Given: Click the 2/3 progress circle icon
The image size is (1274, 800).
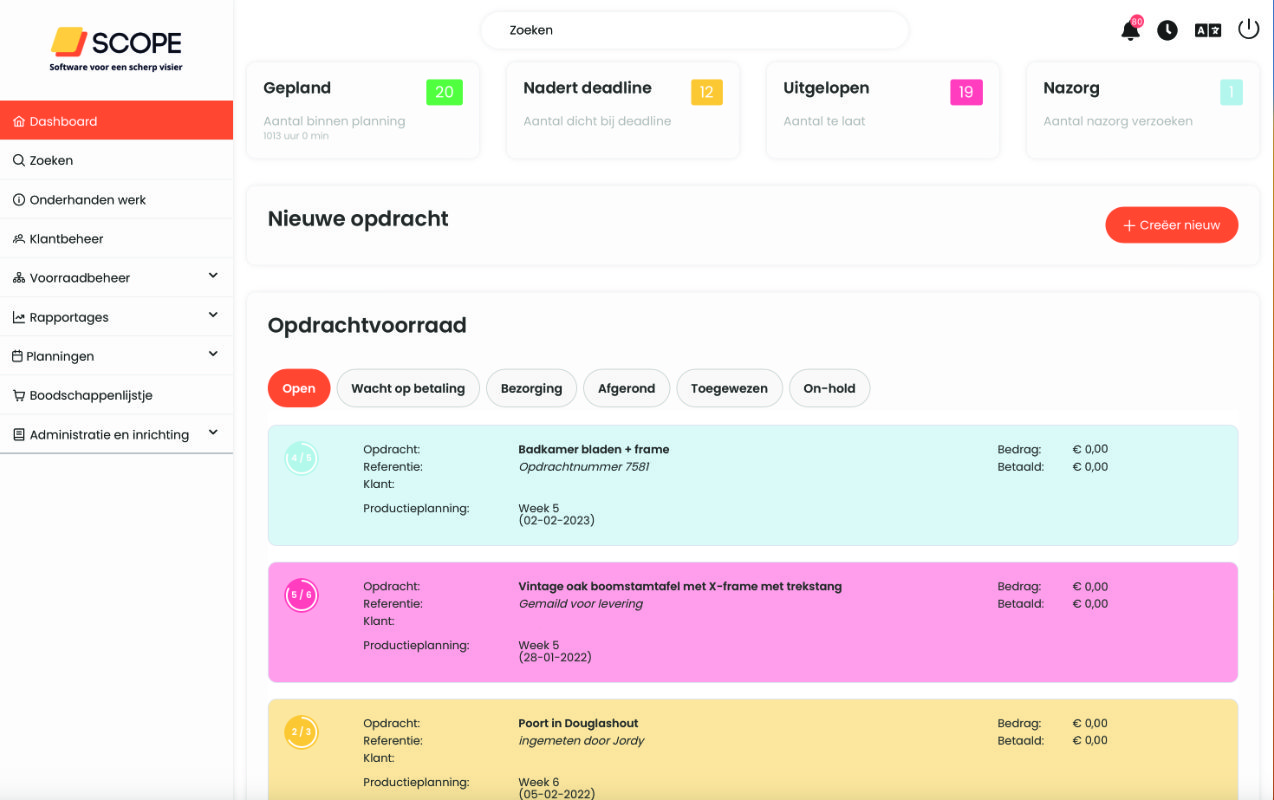Looking at the screenshot, I should pyautogui.click(x=301, y=732).
